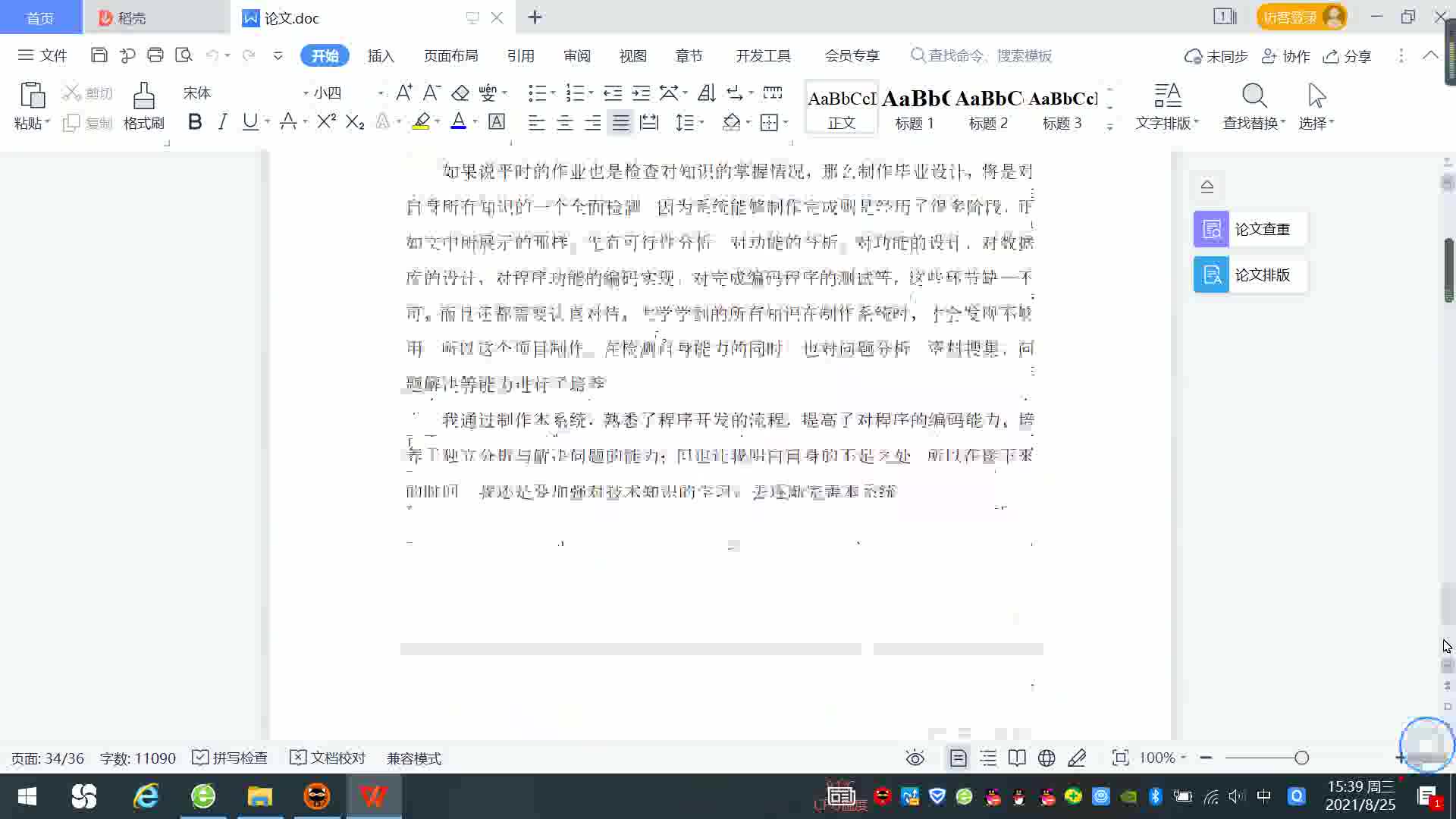Expand the Paste options arrow
1456x819 pixels.
point(47,123)
